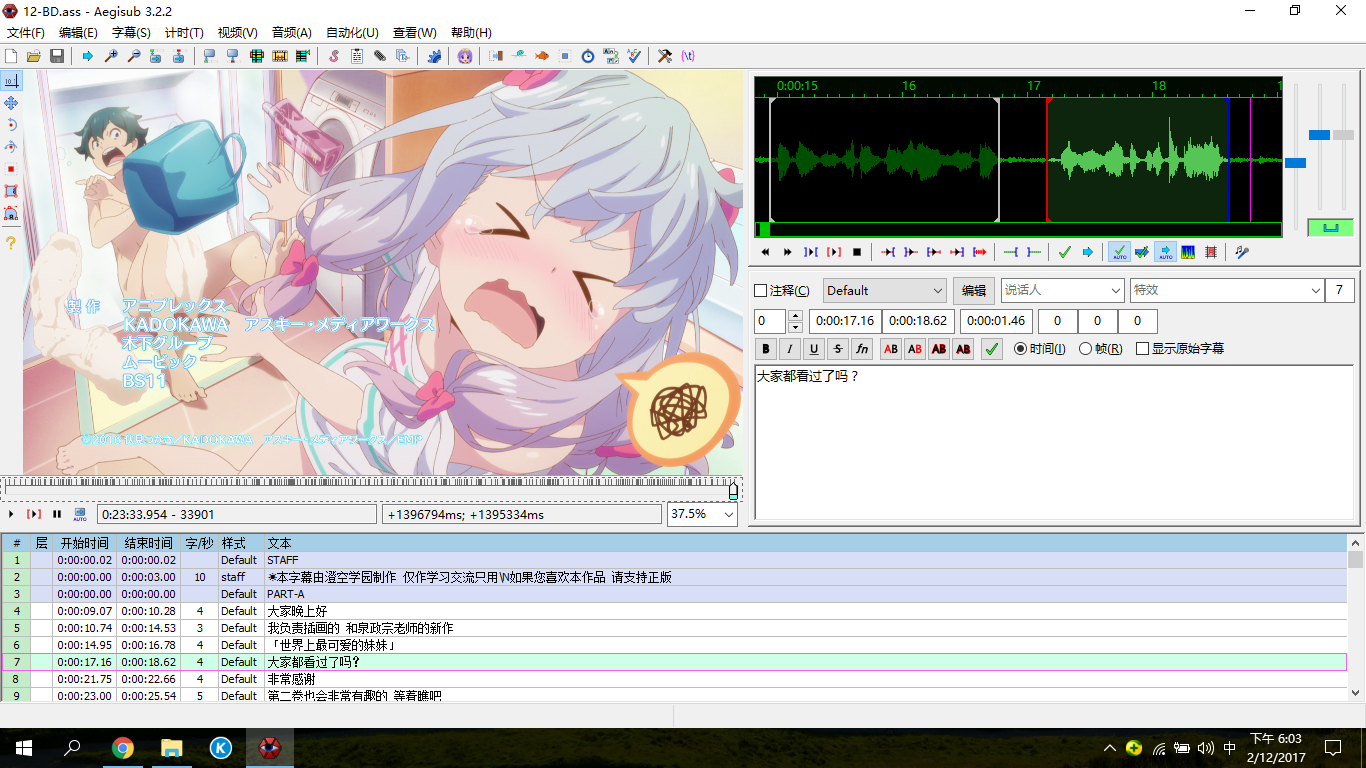Toggle link vertical zoom and volume sliders
The height and width of the screenshot is (768, 1366).
coord(1330,227)
